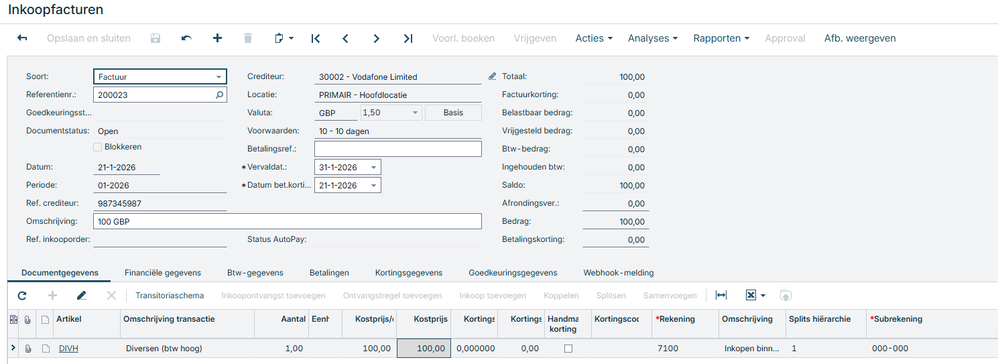Image resolution: width=998 pixels, height=364 pixels.
Task: Go to the previous record
Action: (x=346, y=38)
